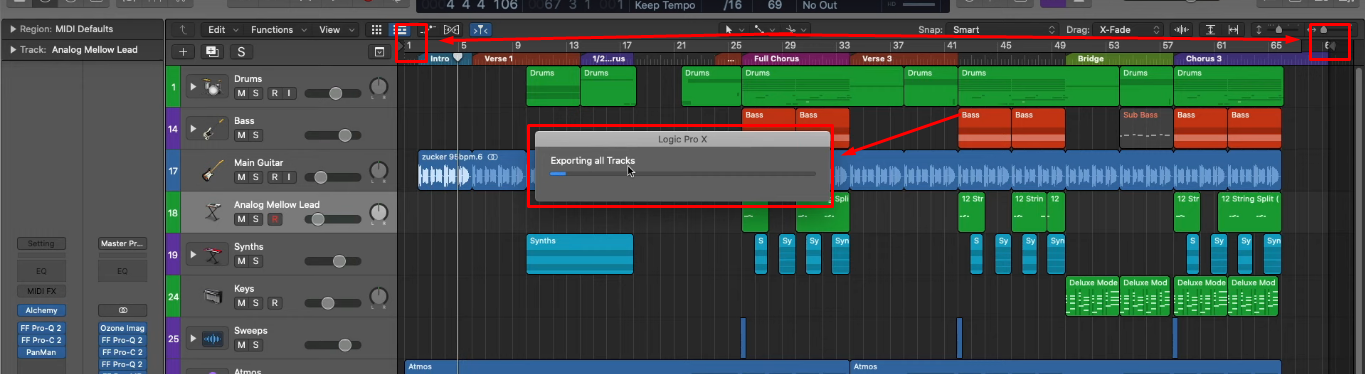Click the Exporting all Tracks progress bar
1365x374 pixels.
(x=683, y=174)
